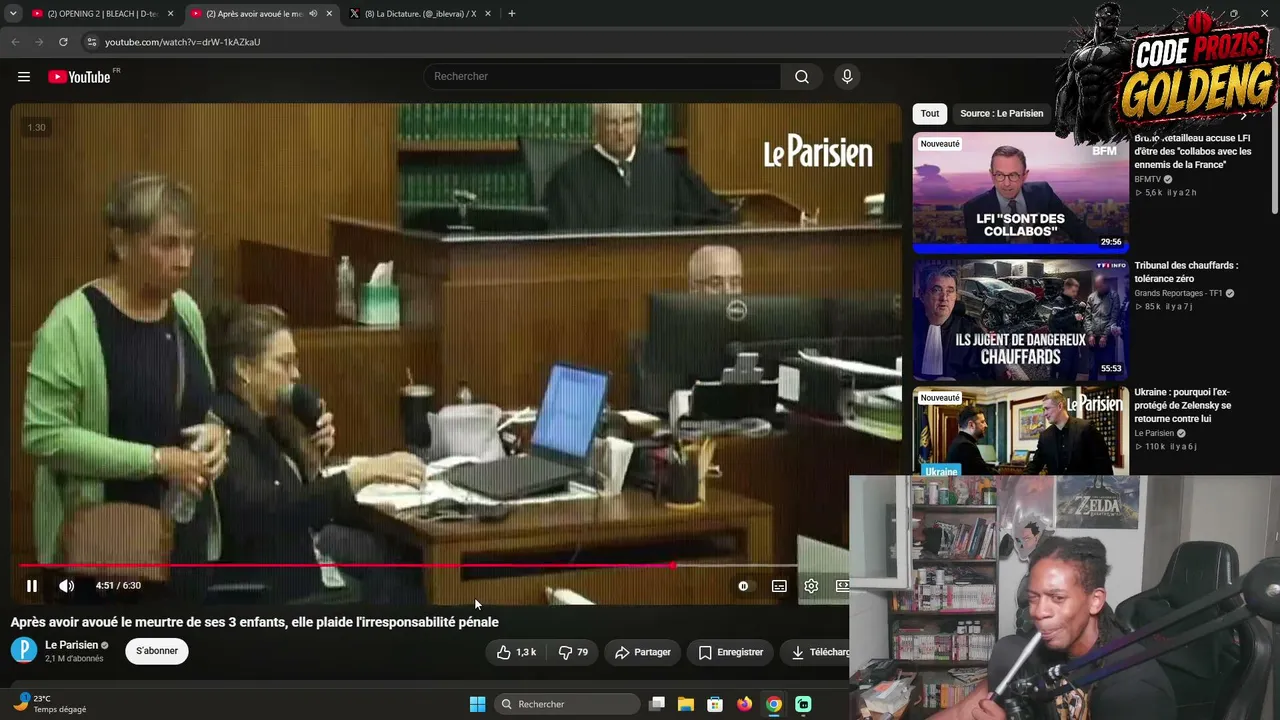1280x720 pixels.
Task: Click the search magnifier button beside Rechercher
Action: 802,77
